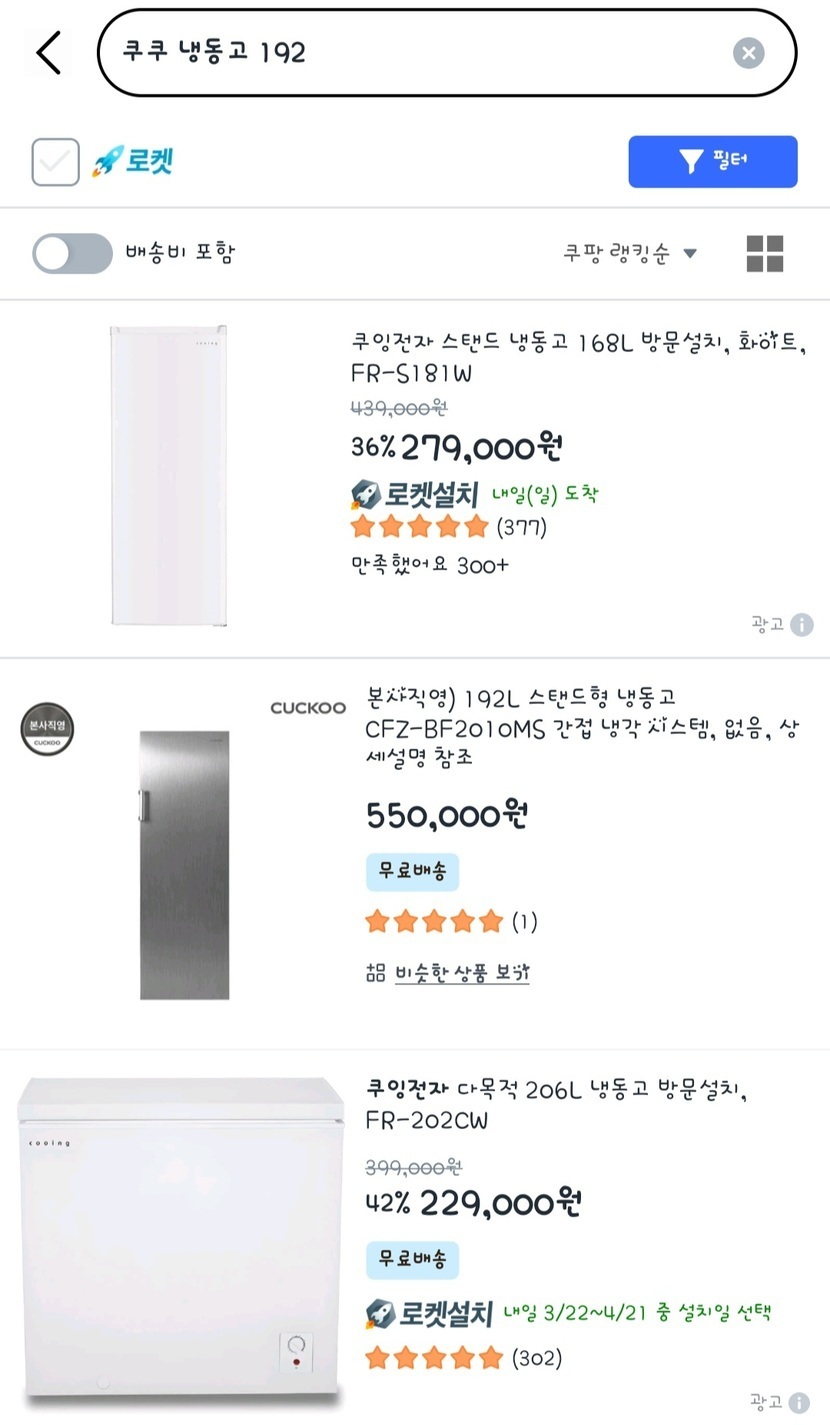This screenshot has width=830, height=1425.
Task: Open the Coupang ranking sort dropdown
Action: 630,254
